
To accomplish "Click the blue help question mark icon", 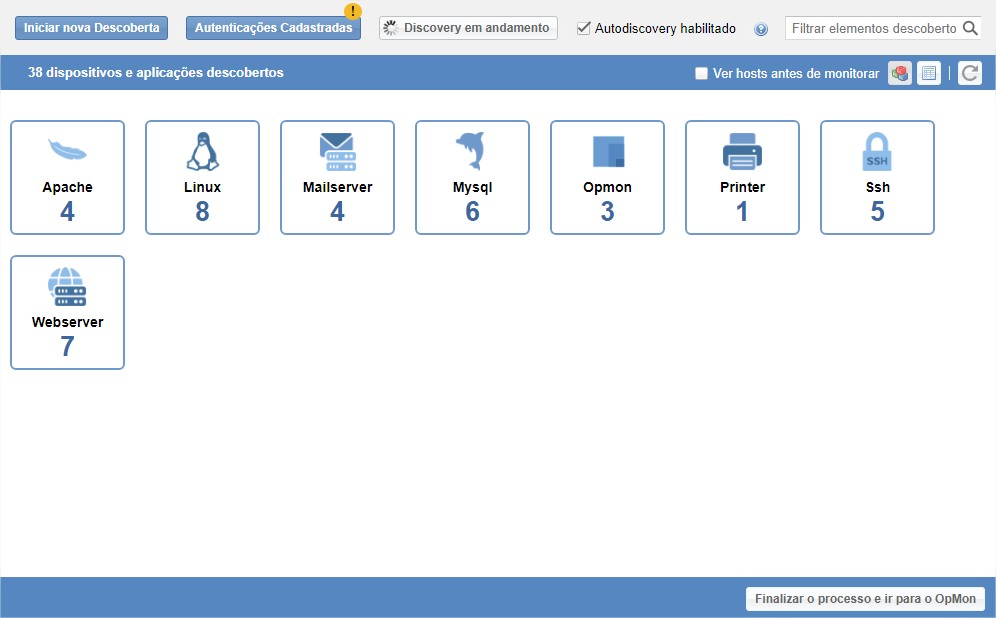I will (x=761, y=29).
